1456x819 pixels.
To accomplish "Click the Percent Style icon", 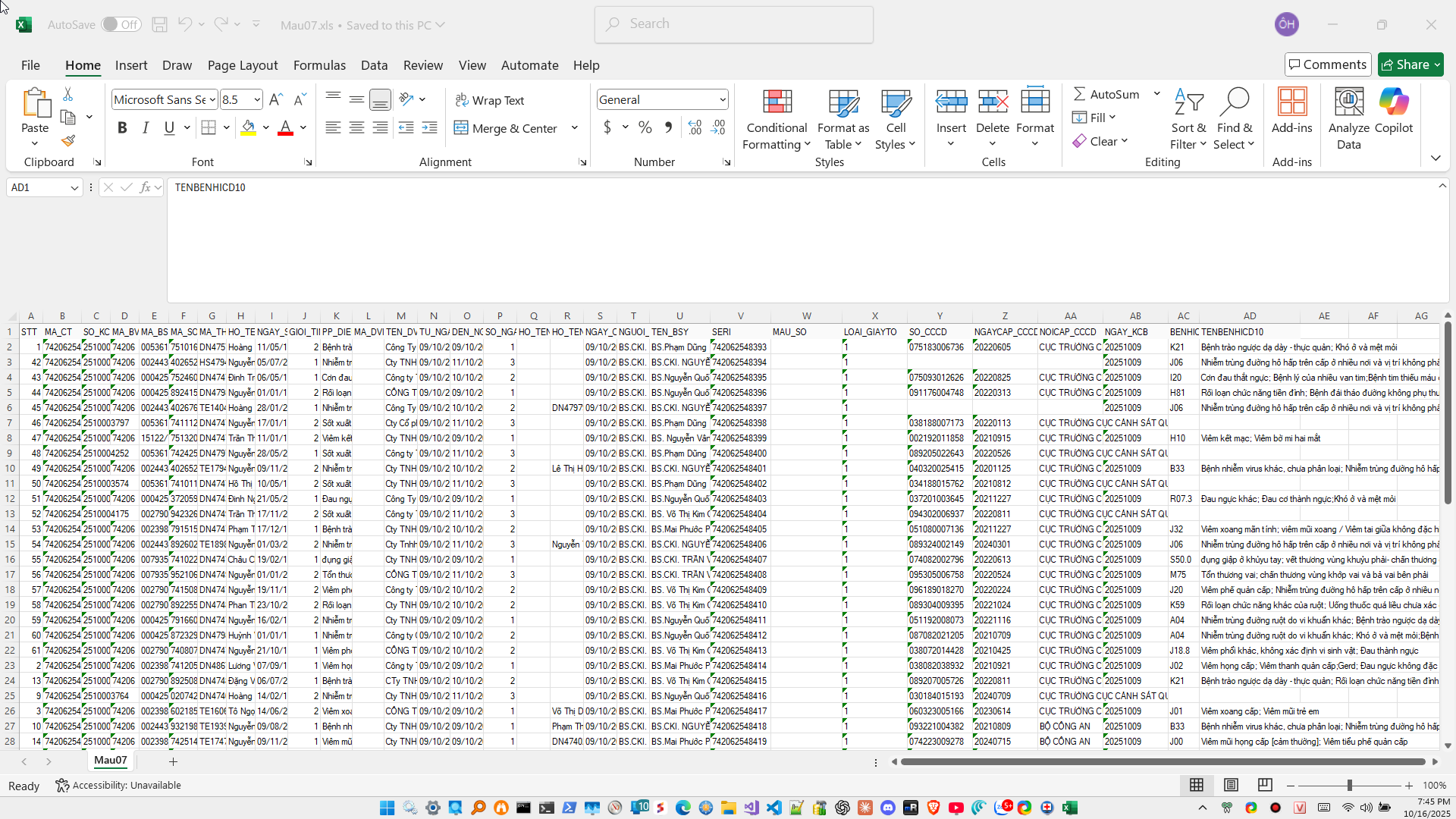I will click(x=645, y=128).
